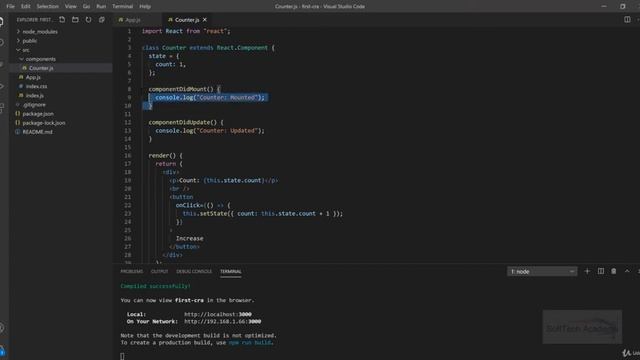Open the View menu
The width and height of the screenshot is (640, 360).
(x=71, y=6)
